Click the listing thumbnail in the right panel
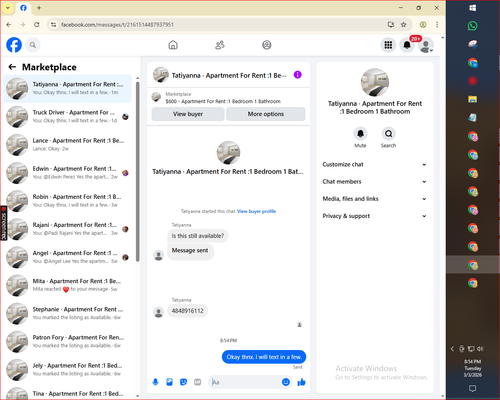Screen dimensions: 500x400 (375, 82)
